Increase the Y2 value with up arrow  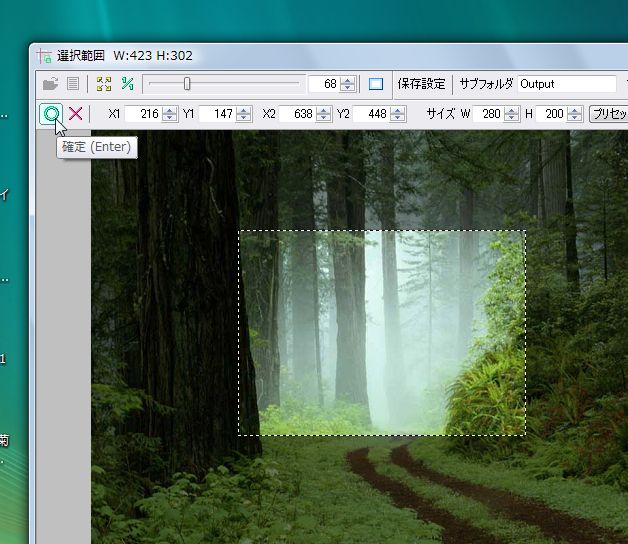click(x=397, y=111)
